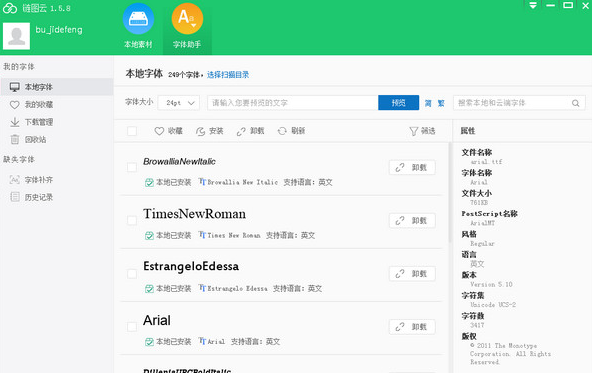Image resolution: width=592 pixels, height=373 pixels.
Task: Open the top-right dropdown menu arrow icon
Action: pos(533,5)
